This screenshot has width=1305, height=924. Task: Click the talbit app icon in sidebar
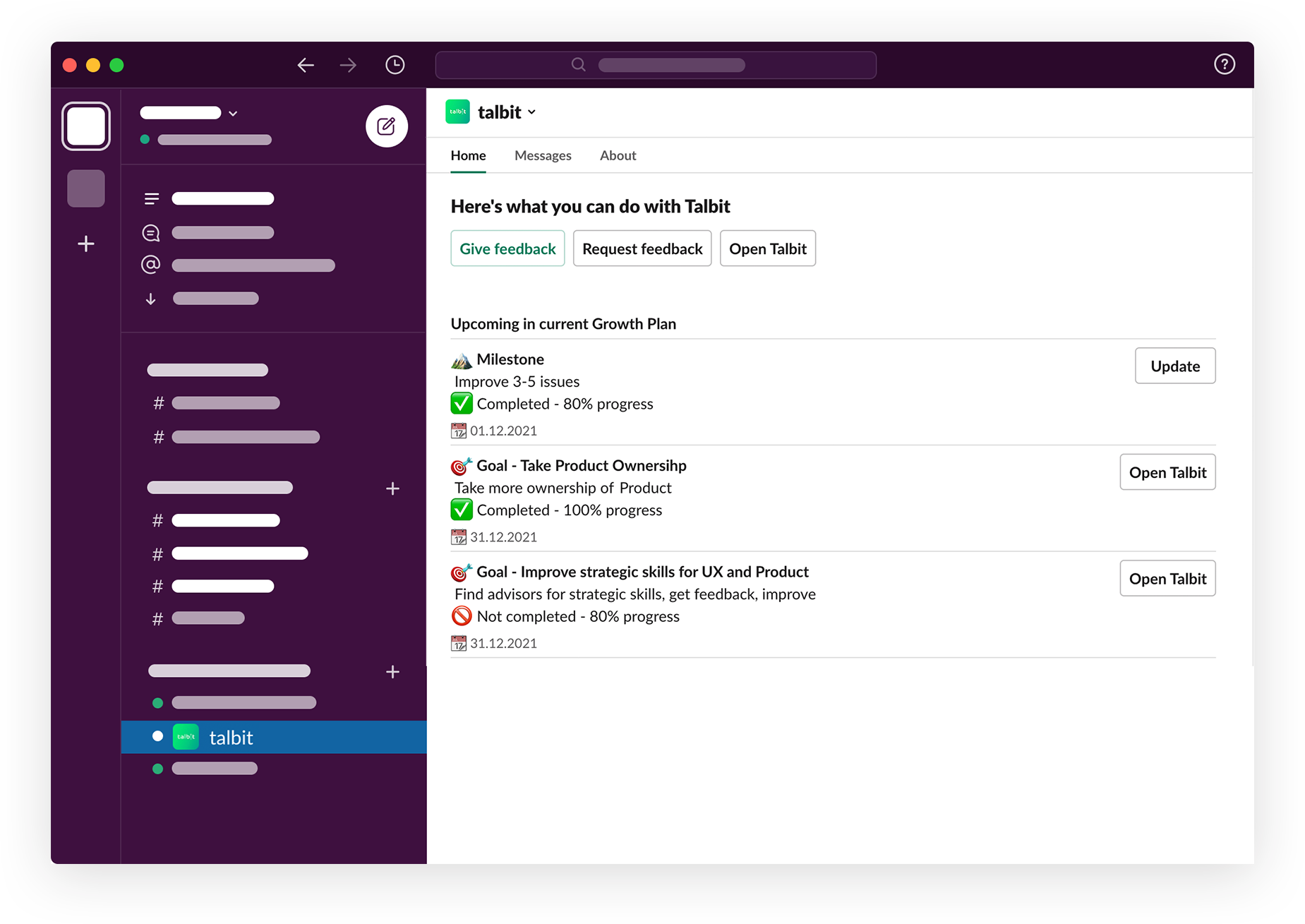[x=186, y=737]
